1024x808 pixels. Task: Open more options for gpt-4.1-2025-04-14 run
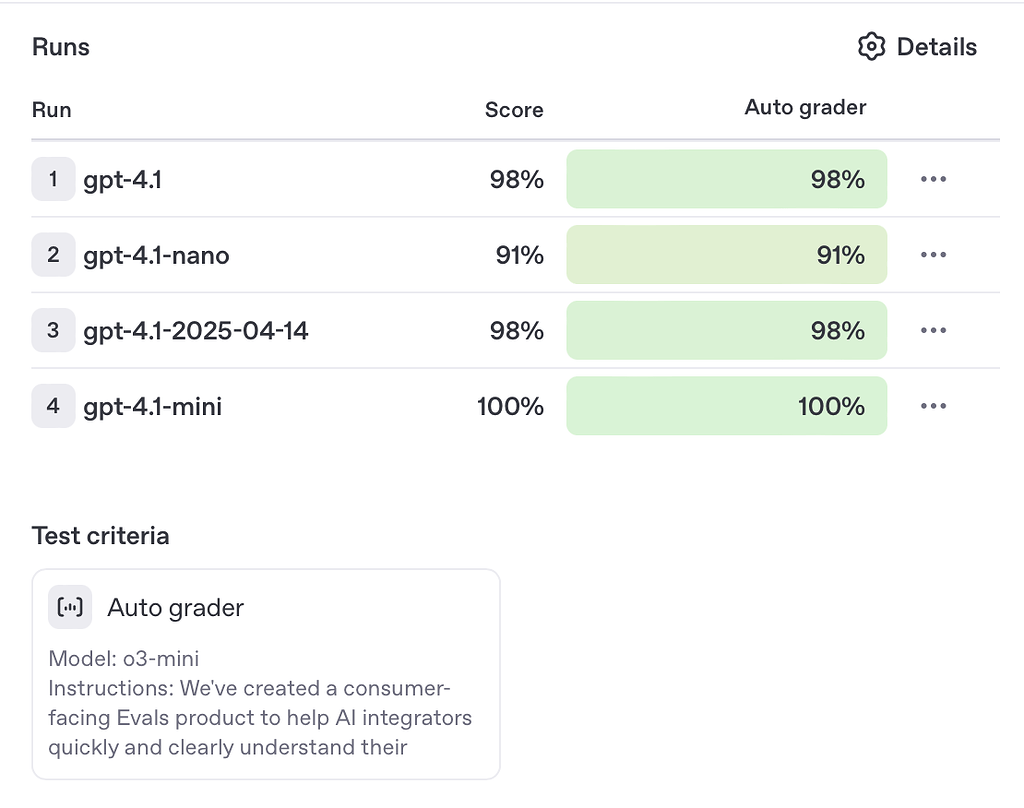pyautogui.click(x=933, y=330)
